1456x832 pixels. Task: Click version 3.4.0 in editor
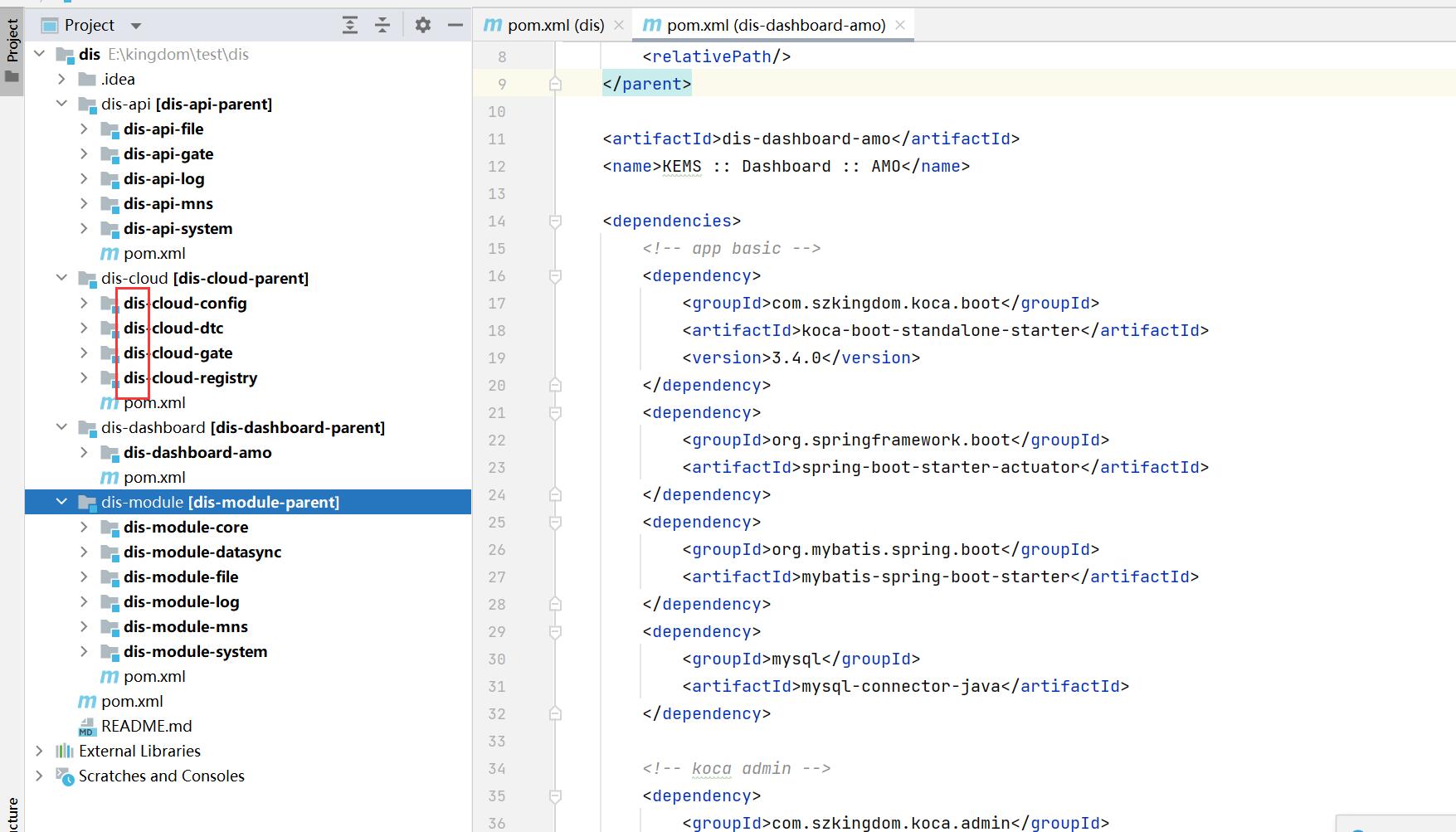coord(797,358)
